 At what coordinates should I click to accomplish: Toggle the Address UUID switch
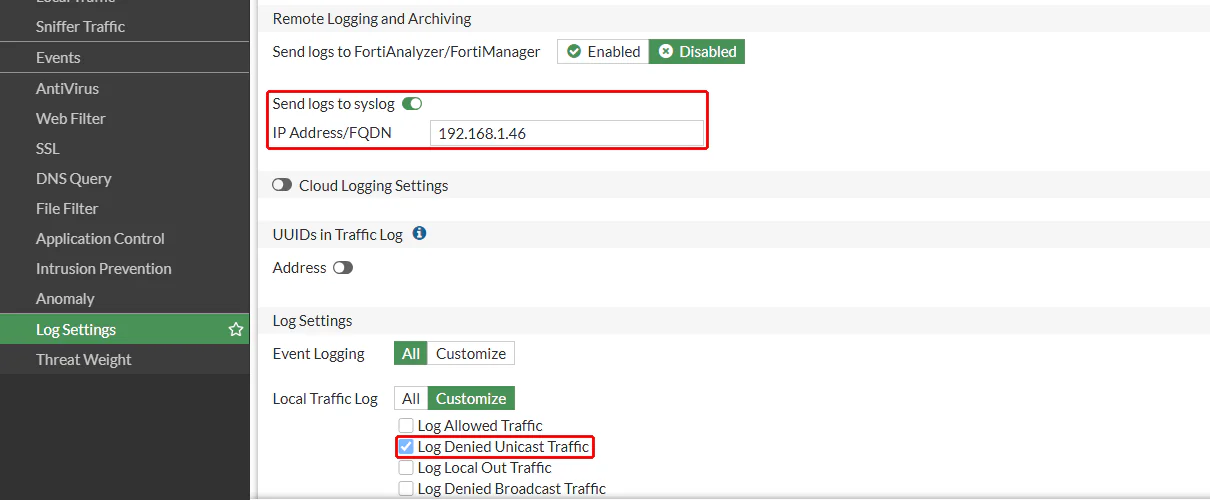tap(343, 268)
